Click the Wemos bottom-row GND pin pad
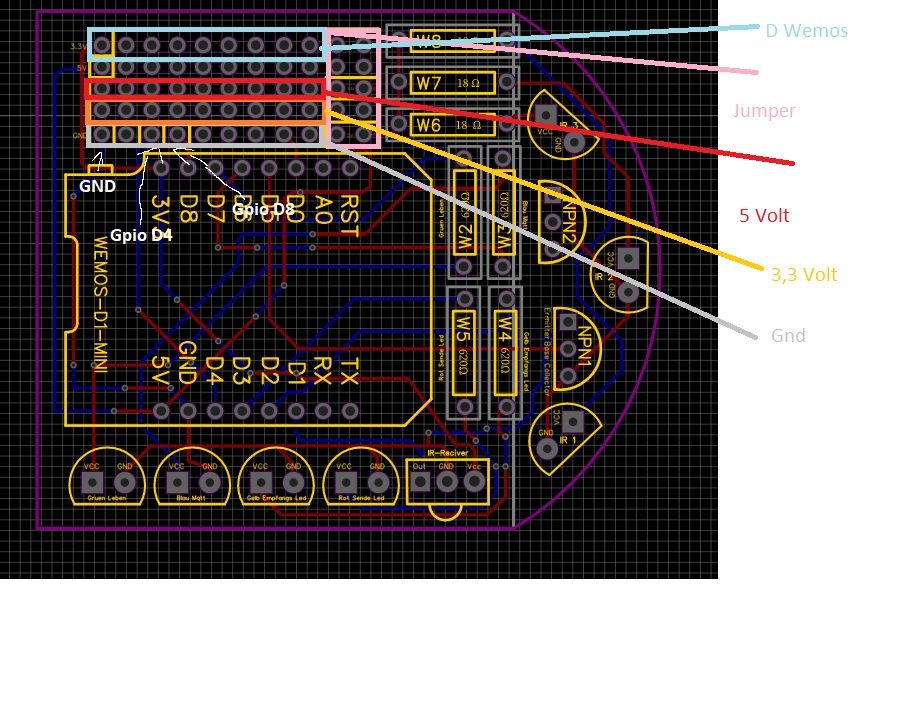The height and width of the screenshot is (726, 898). click(x=188, y=411)
